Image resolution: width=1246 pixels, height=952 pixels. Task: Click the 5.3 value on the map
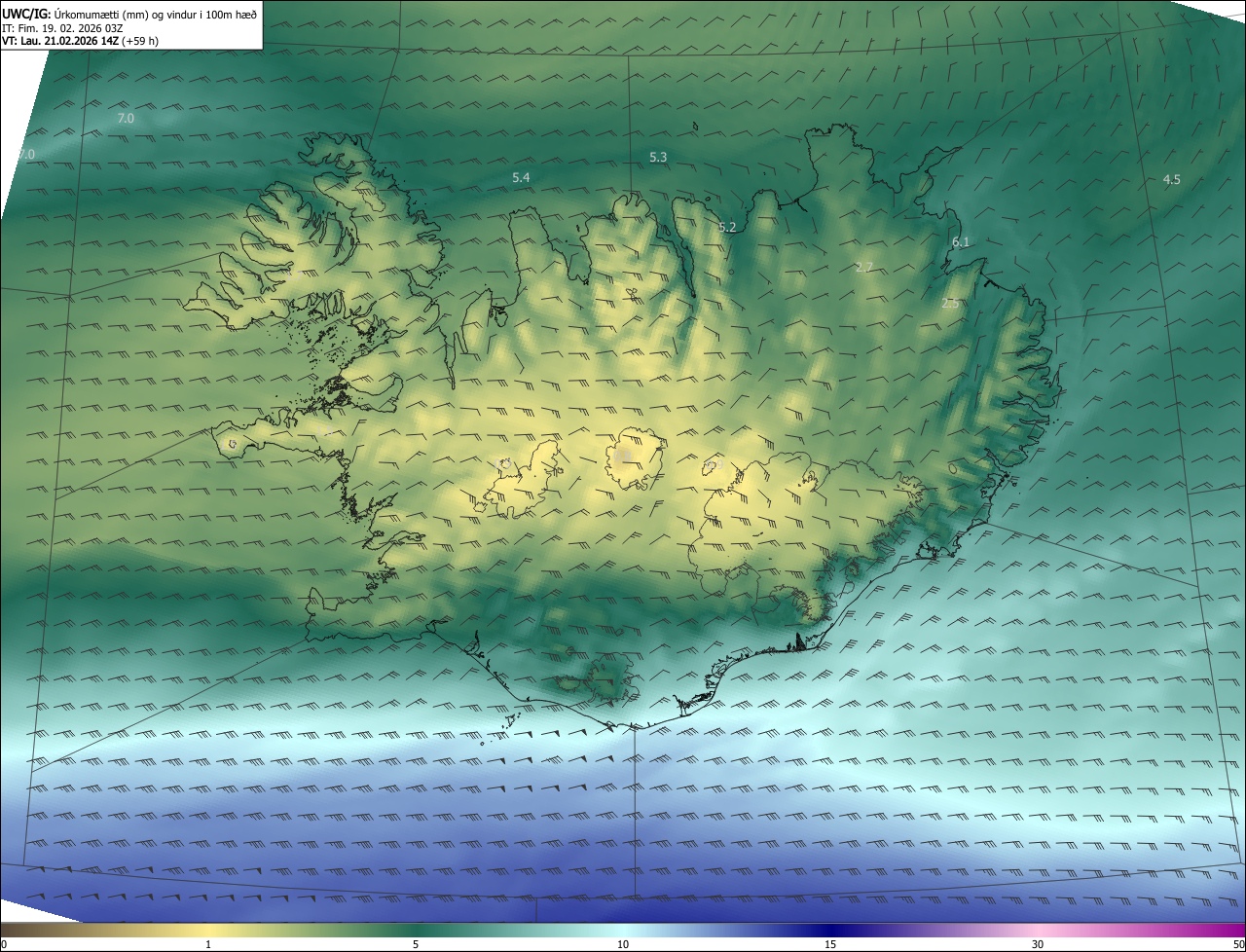(658, 157)
